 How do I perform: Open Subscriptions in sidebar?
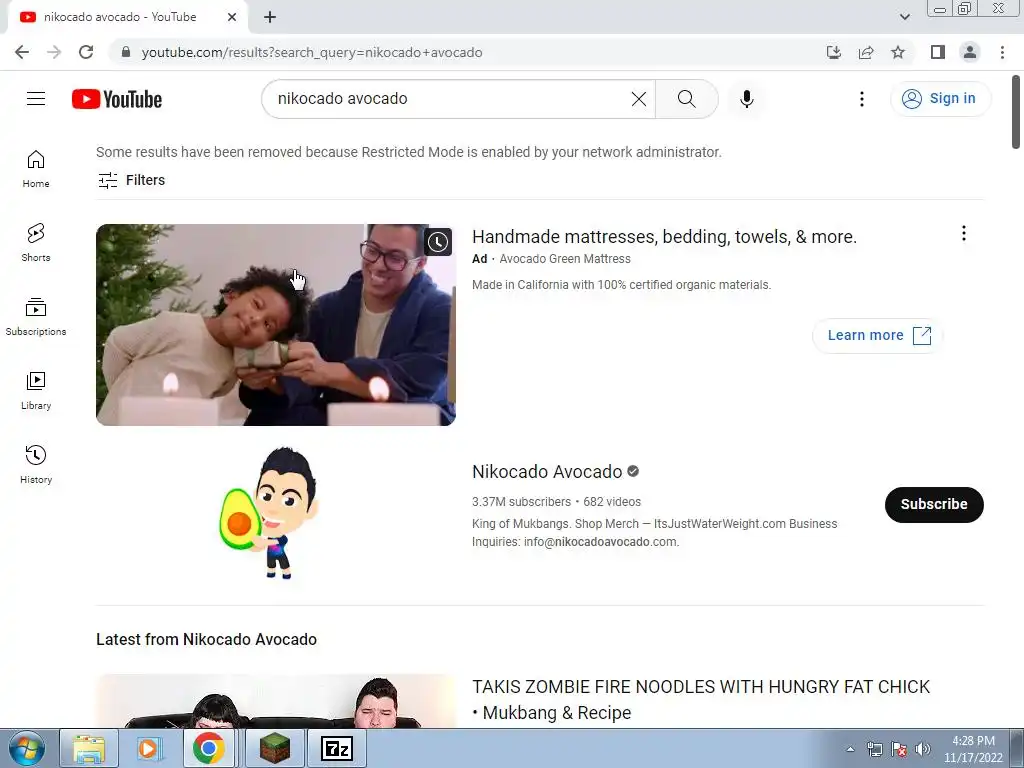pyautogui.click(x=36, y=317)
